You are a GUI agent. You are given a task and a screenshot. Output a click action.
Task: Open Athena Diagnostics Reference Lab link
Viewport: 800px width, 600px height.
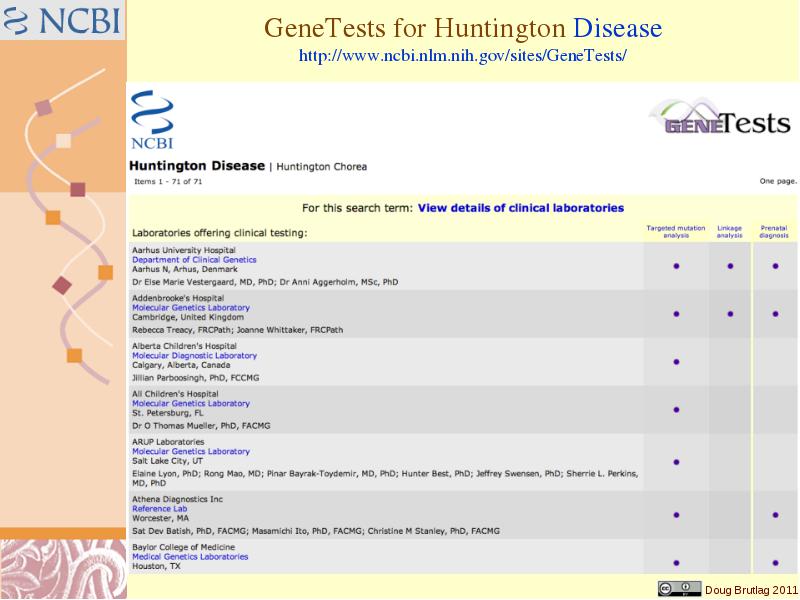[x=160, y=509]
